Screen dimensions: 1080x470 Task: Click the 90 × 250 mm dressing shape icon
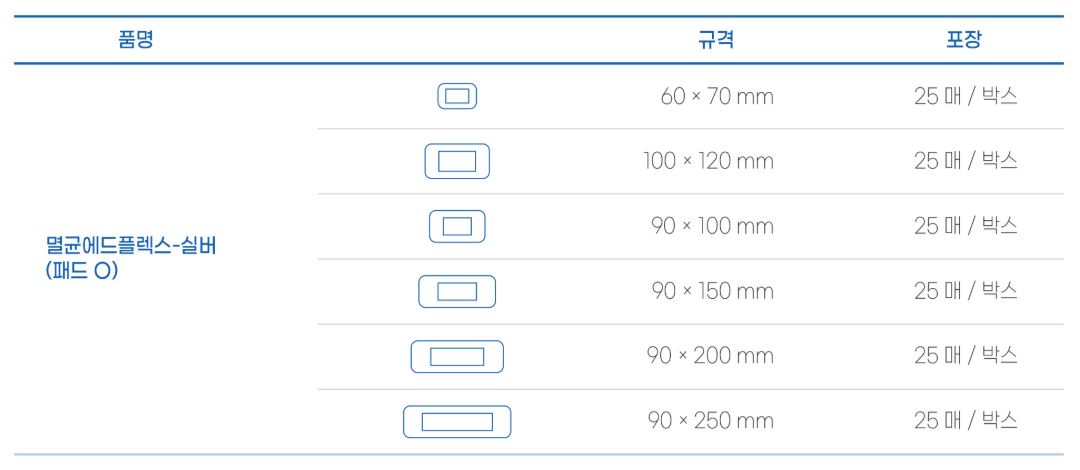point(457,422)
